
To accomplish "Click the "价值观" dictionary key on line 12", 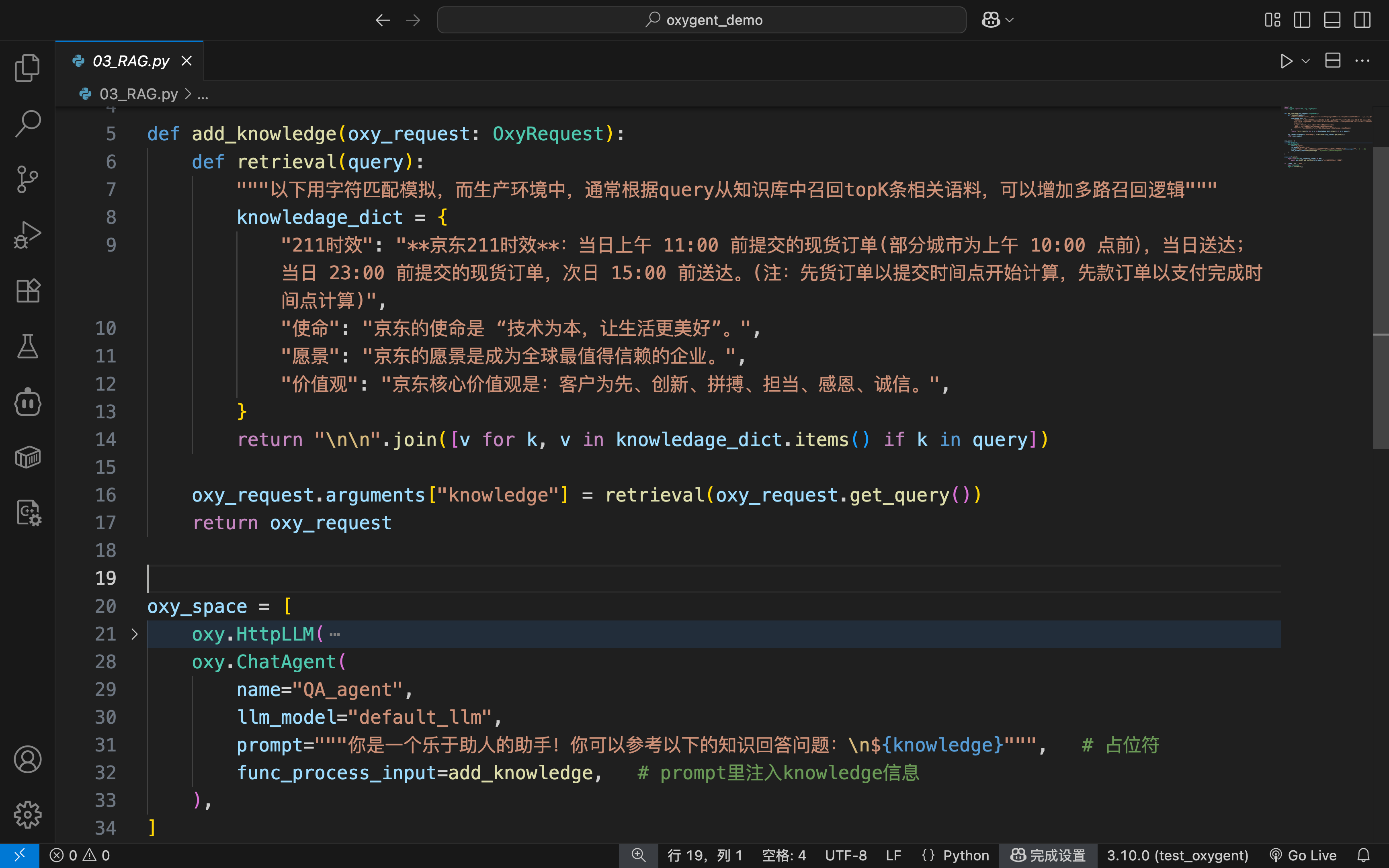I will (320, 384).
